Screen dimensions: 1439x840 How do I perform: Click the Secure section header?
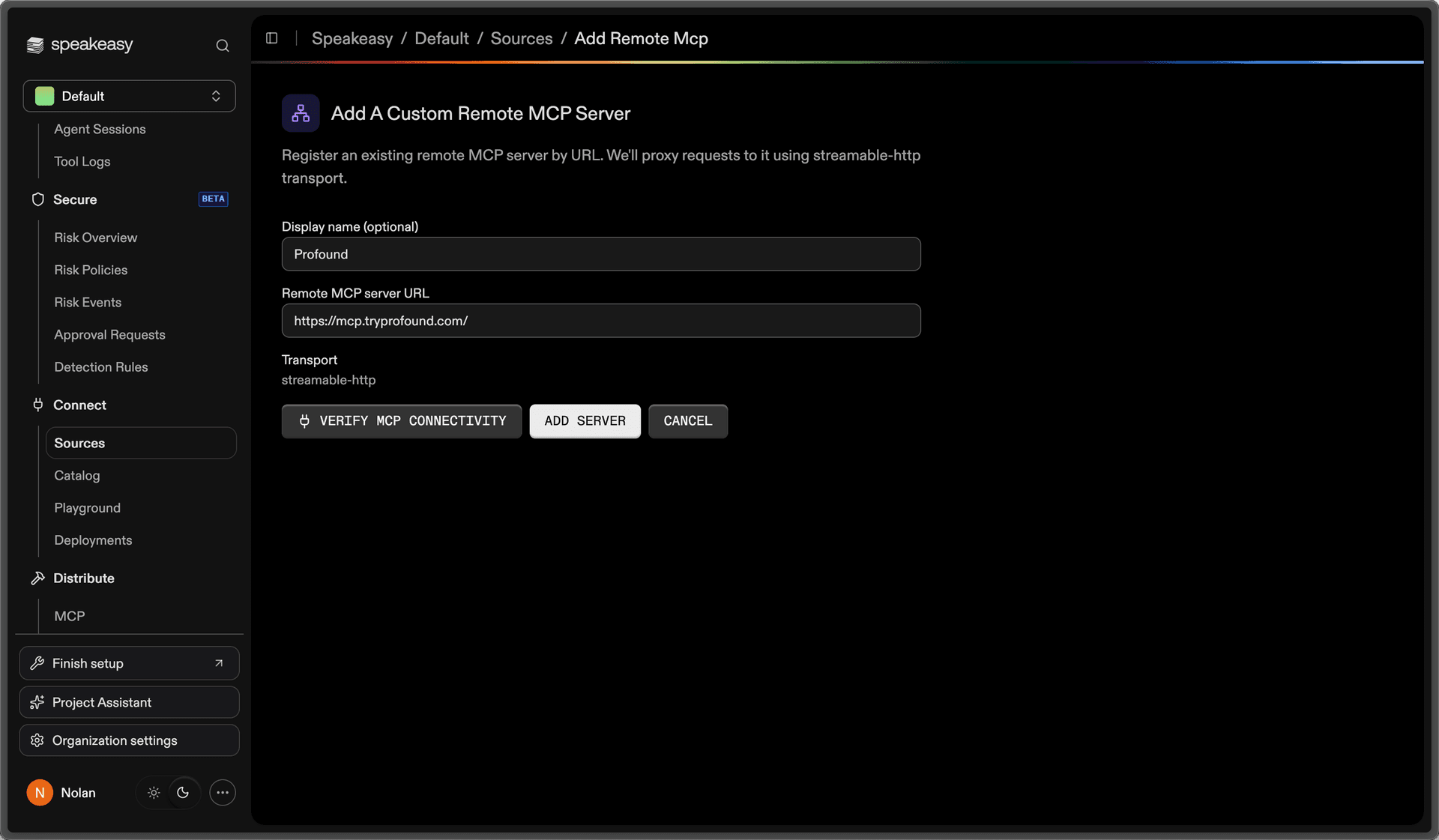75,199
